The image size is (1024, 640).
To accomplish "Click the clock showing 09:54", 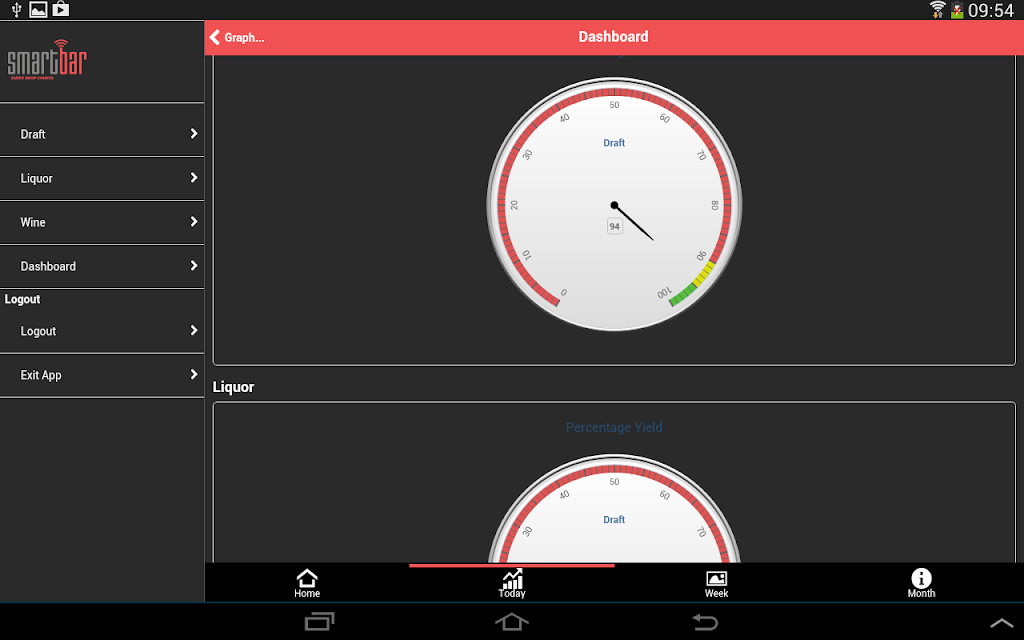I will pos(991,10).
